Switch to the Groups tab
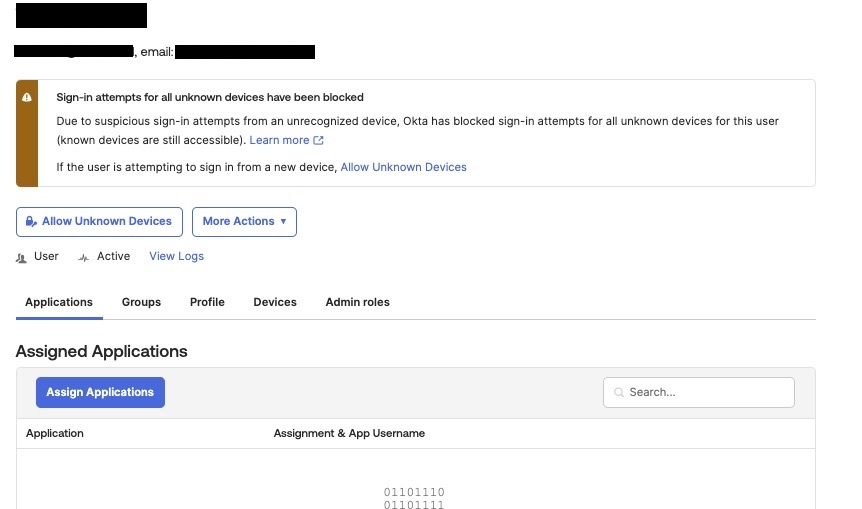 tap(141, 302)
